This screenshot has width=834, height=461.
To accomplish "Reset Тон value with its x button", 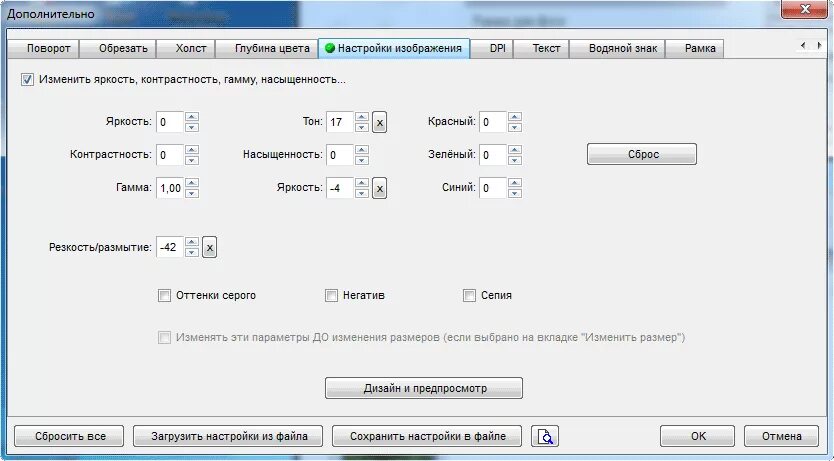I will coord(379,122).
